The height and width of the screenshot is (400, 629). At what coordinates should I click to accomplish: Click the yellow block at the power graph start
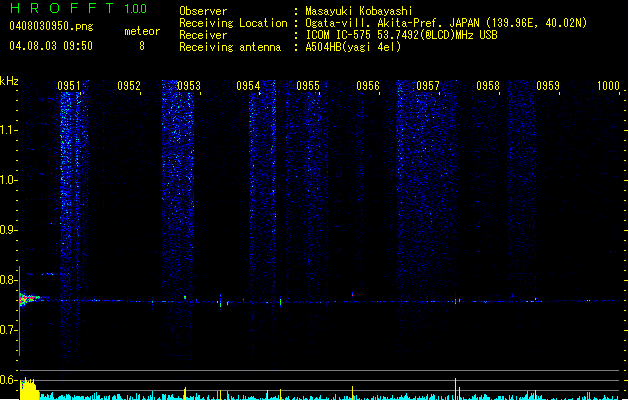point(29,390)
